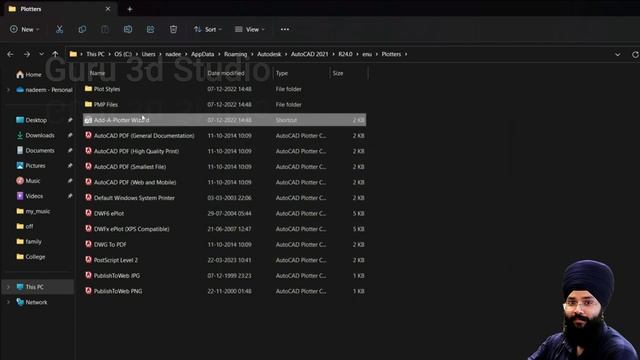
Task: Click enu in address path
Action: click(x=367, y=54)
